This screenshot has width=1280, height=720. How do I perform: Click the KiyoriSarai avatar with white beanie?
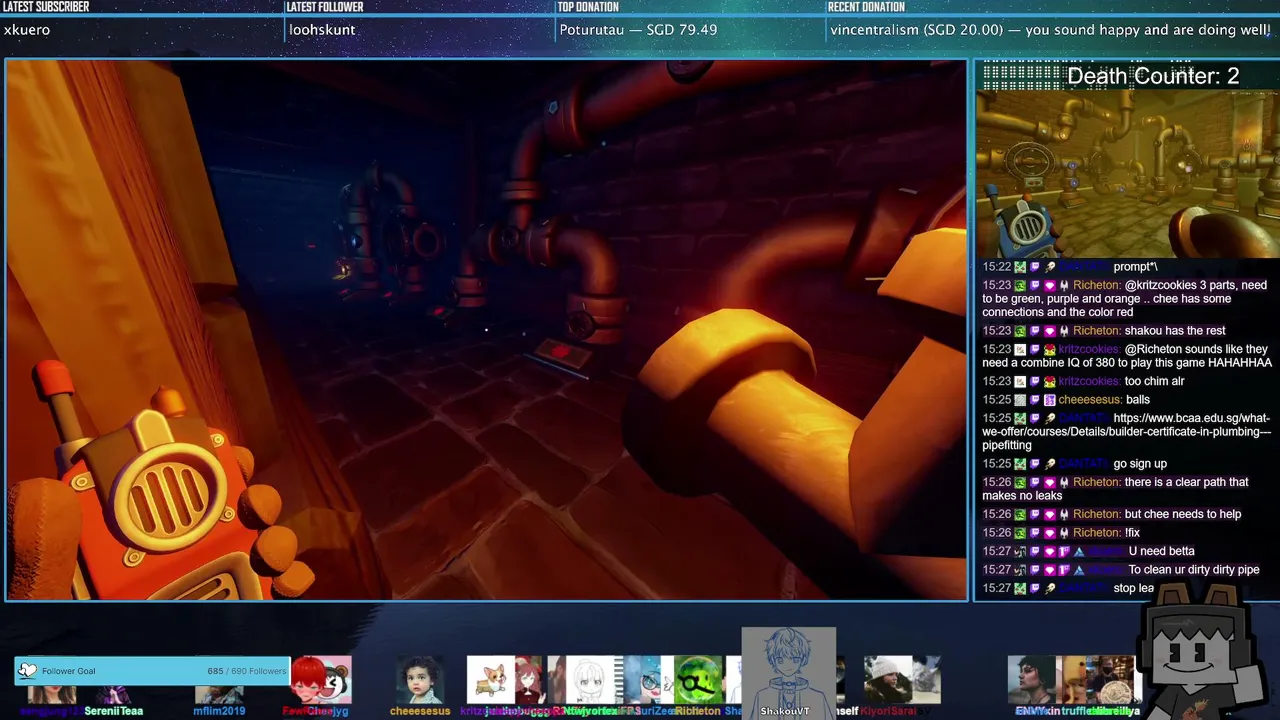[888, 680]
